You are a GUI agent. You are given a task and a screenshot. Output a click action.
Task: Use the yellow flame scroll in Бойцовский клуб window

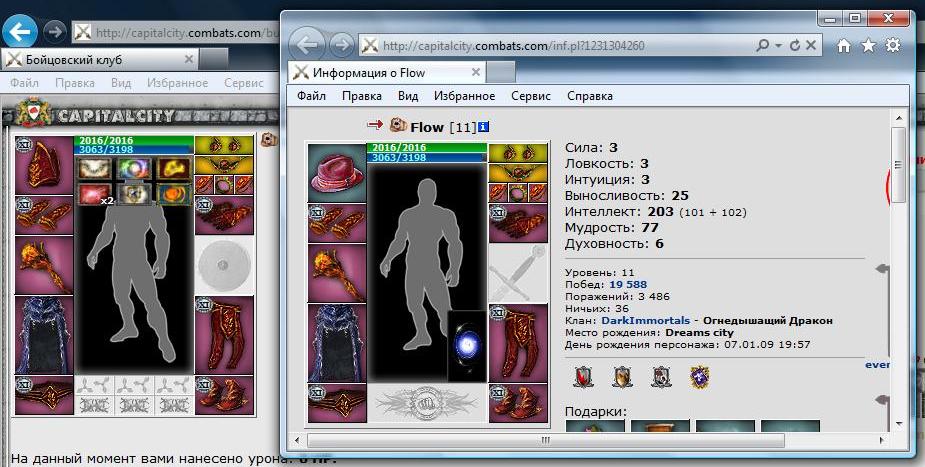173,169
